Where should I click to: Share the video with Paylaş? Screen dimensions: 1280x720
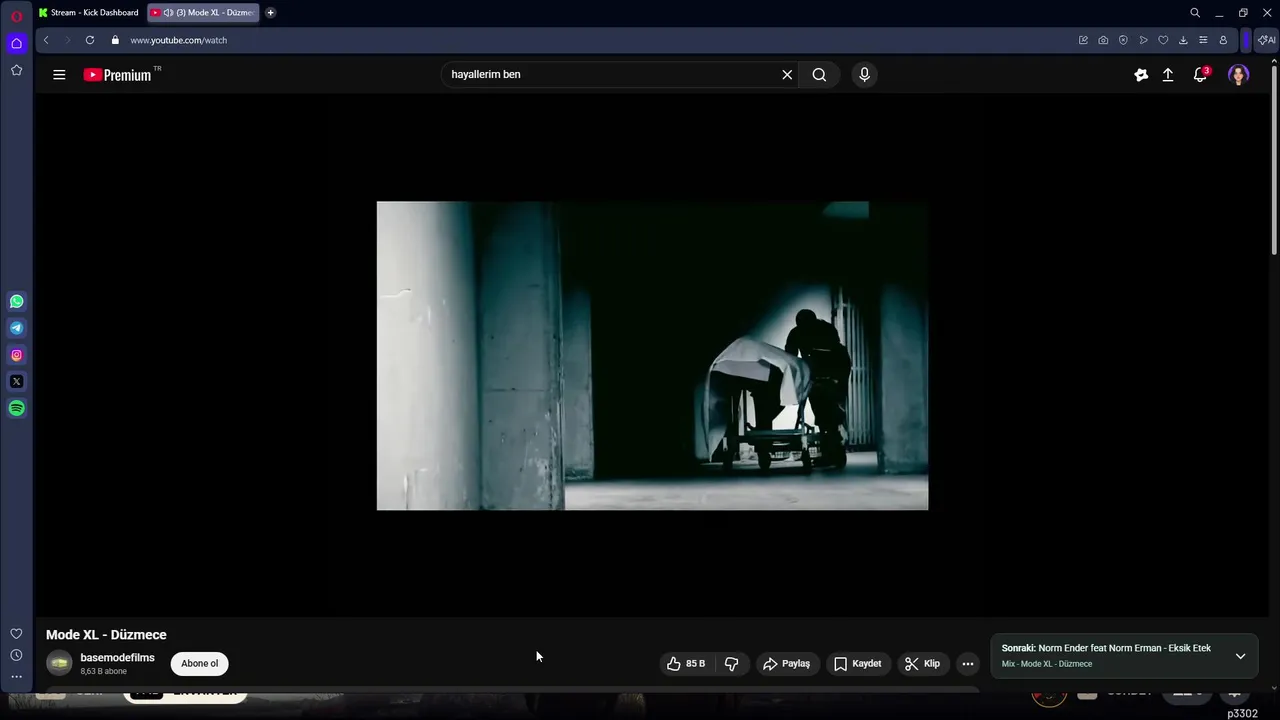tap(786, 663)
